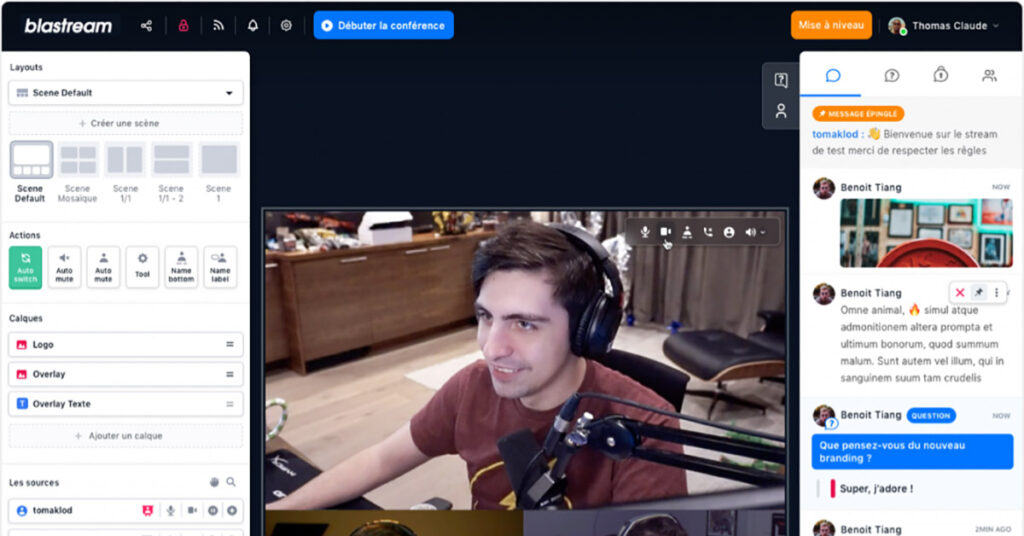The width and height of the screenshot is (1024, 536).
Task: Open settings via the gear icon
Action: coord(286,26)
